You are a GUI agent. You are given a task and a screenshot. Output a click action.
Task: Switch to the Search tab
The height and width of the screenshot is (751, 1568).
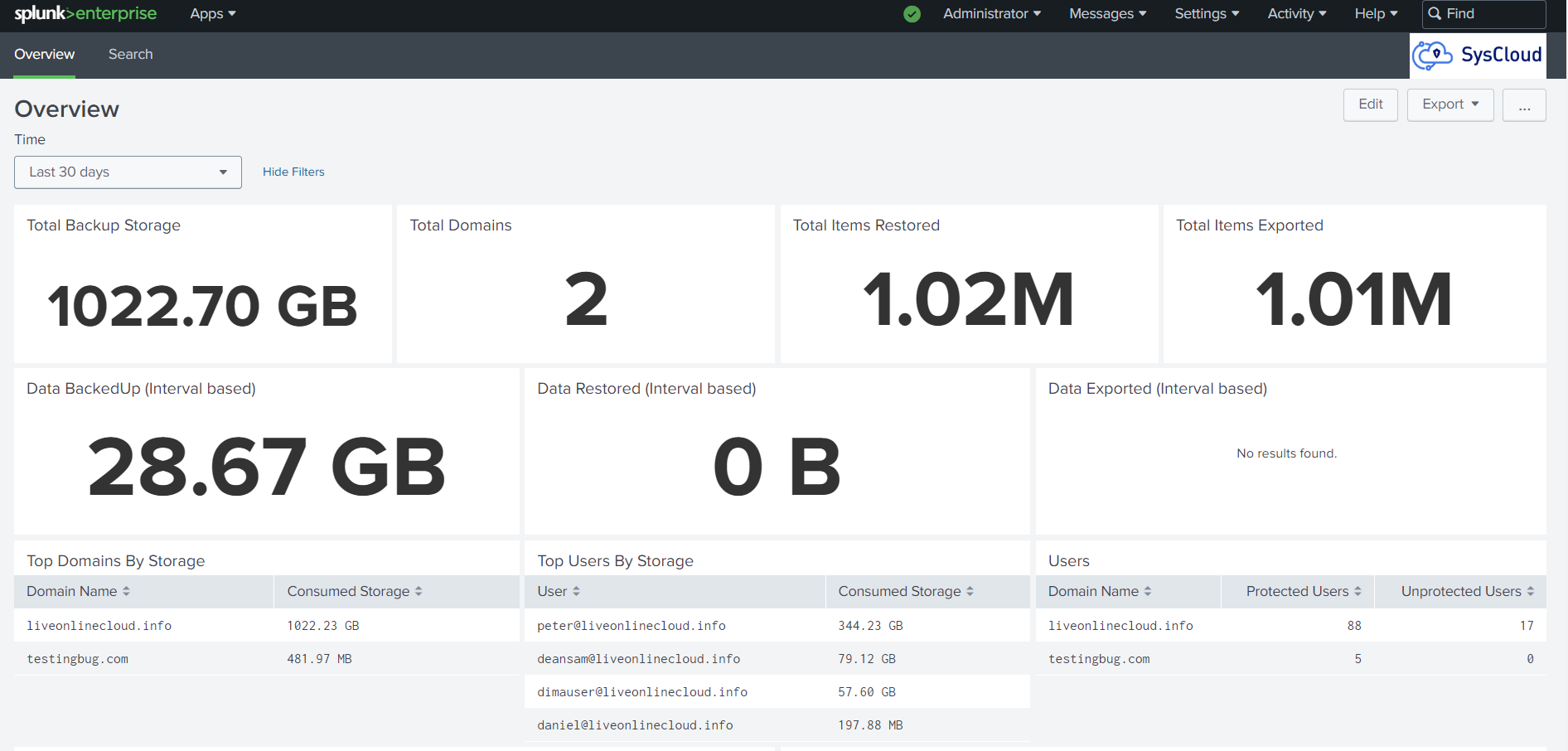tap(131, 55)
